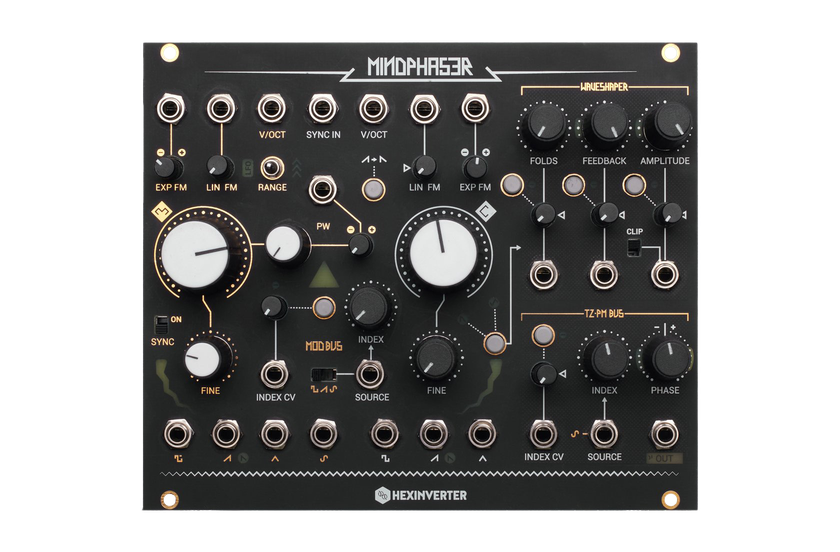The width and height of the screenshot is (840, 552).
Task: Click the jack below the CLIP switch
Action: point(664,272)
